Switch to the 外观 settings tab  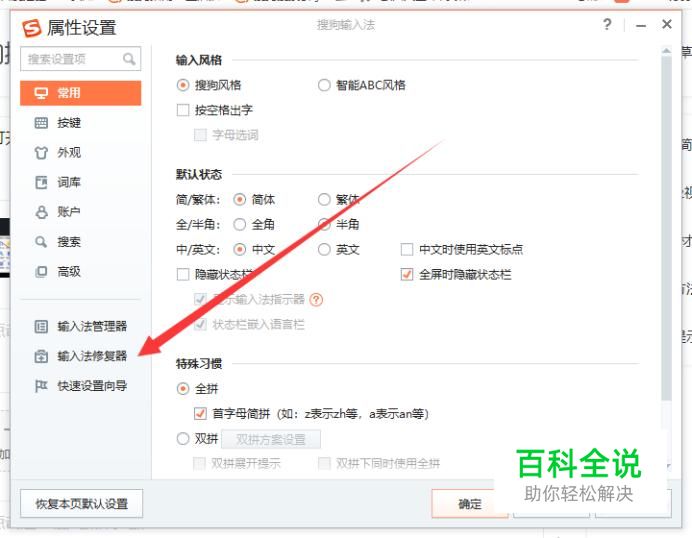(81, 153)
